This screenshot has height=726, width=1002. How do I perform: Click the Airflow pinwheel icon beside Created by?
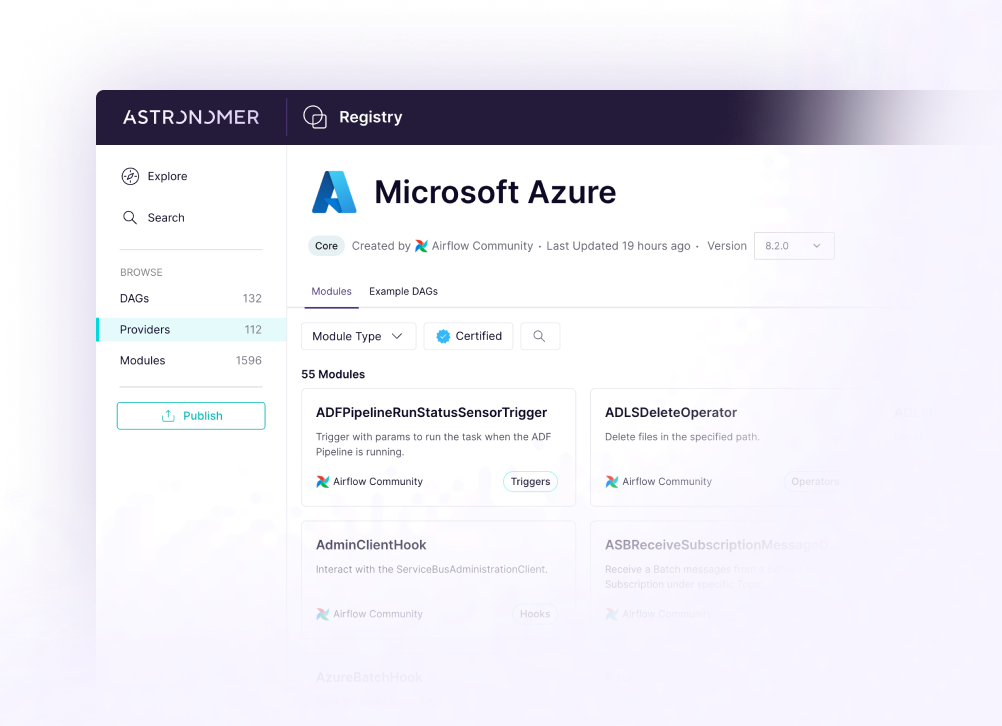tap(421, 246)
